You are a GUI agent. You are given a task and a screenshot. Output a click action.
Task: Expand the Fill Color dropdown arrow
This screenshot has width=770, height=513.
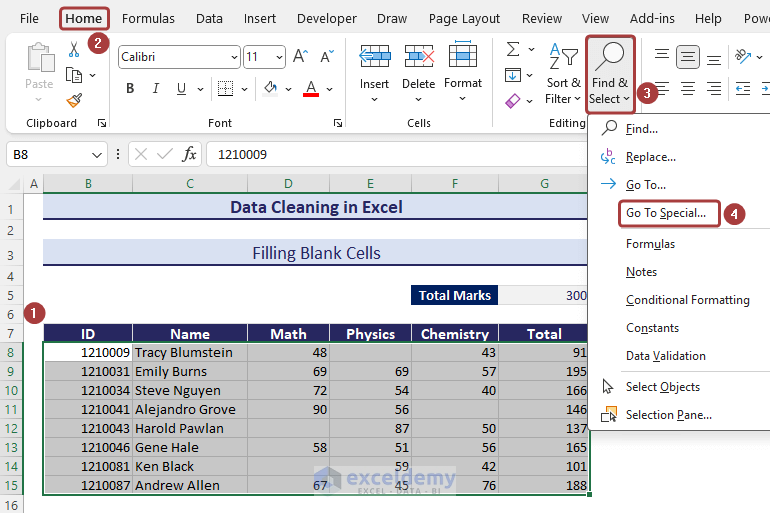[x=289, y=89]
